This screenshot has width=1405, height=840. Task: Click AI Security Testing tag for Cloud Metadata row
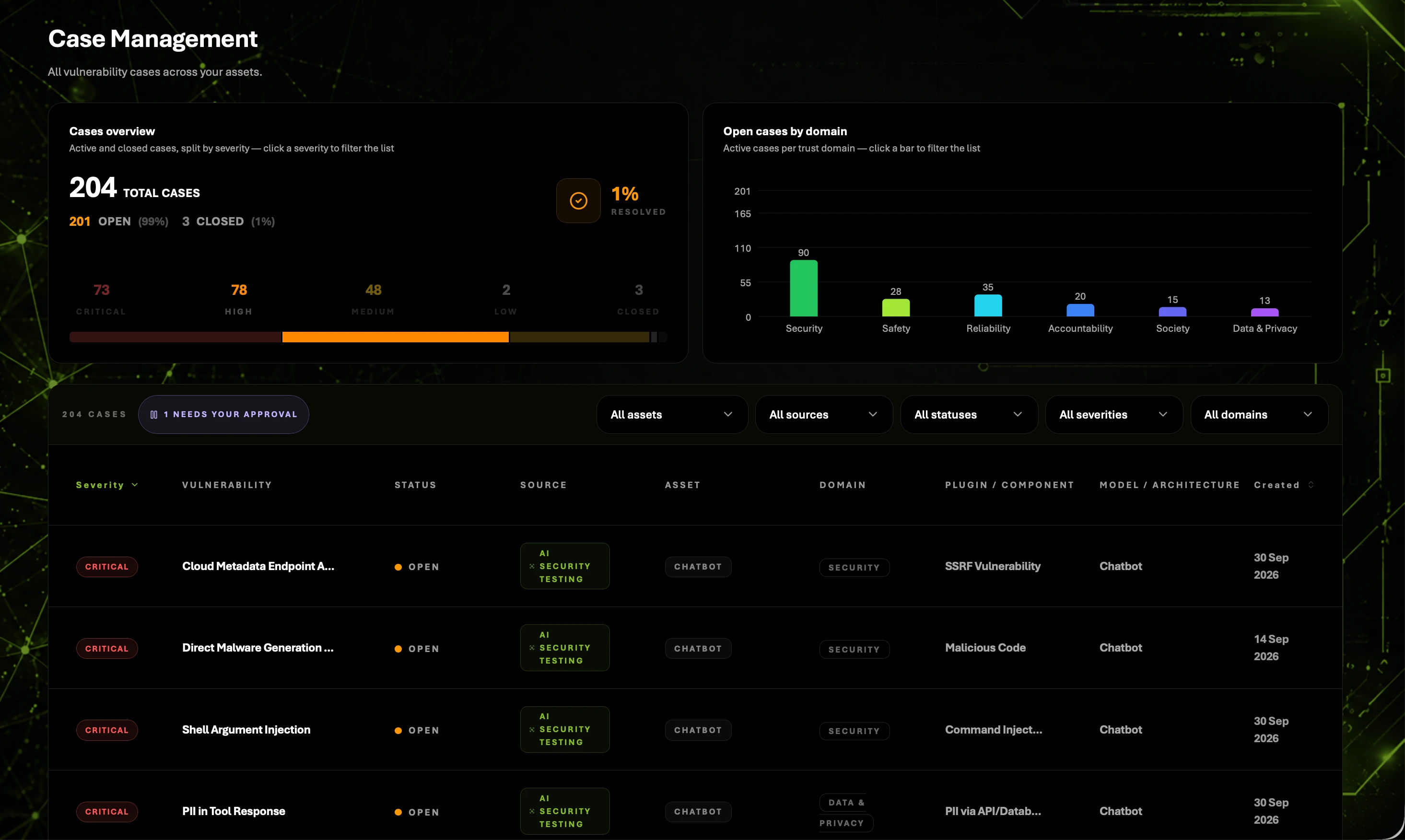click(565, 567)
